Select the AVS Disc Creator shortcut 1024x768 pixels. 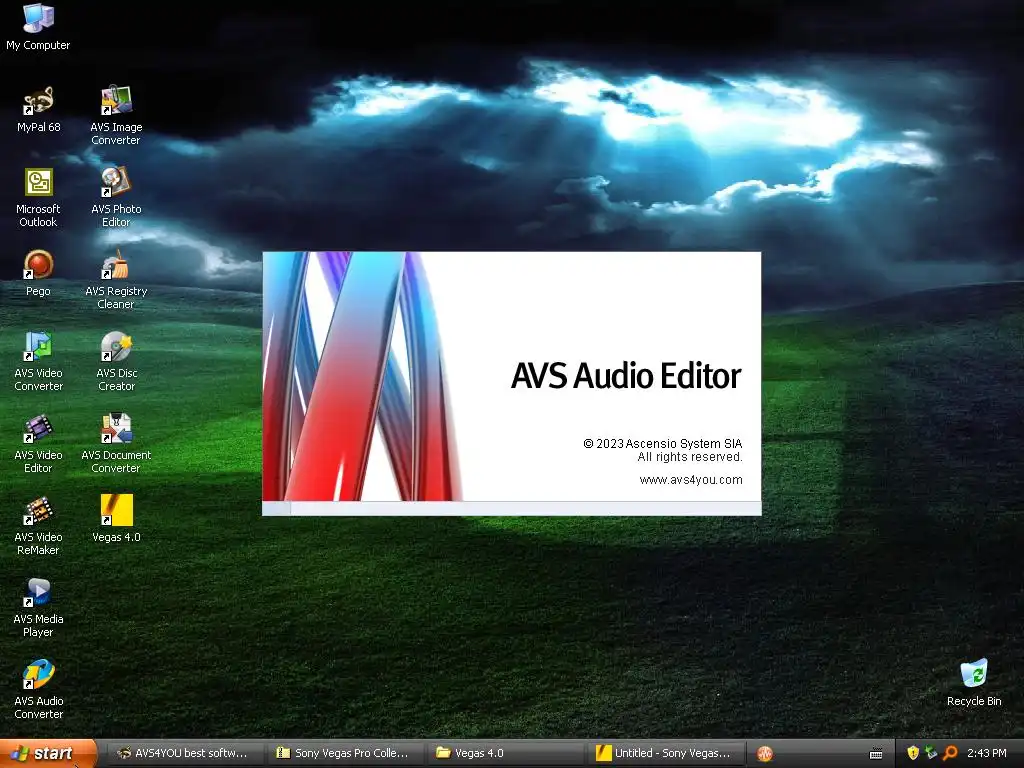coord(116,361)
